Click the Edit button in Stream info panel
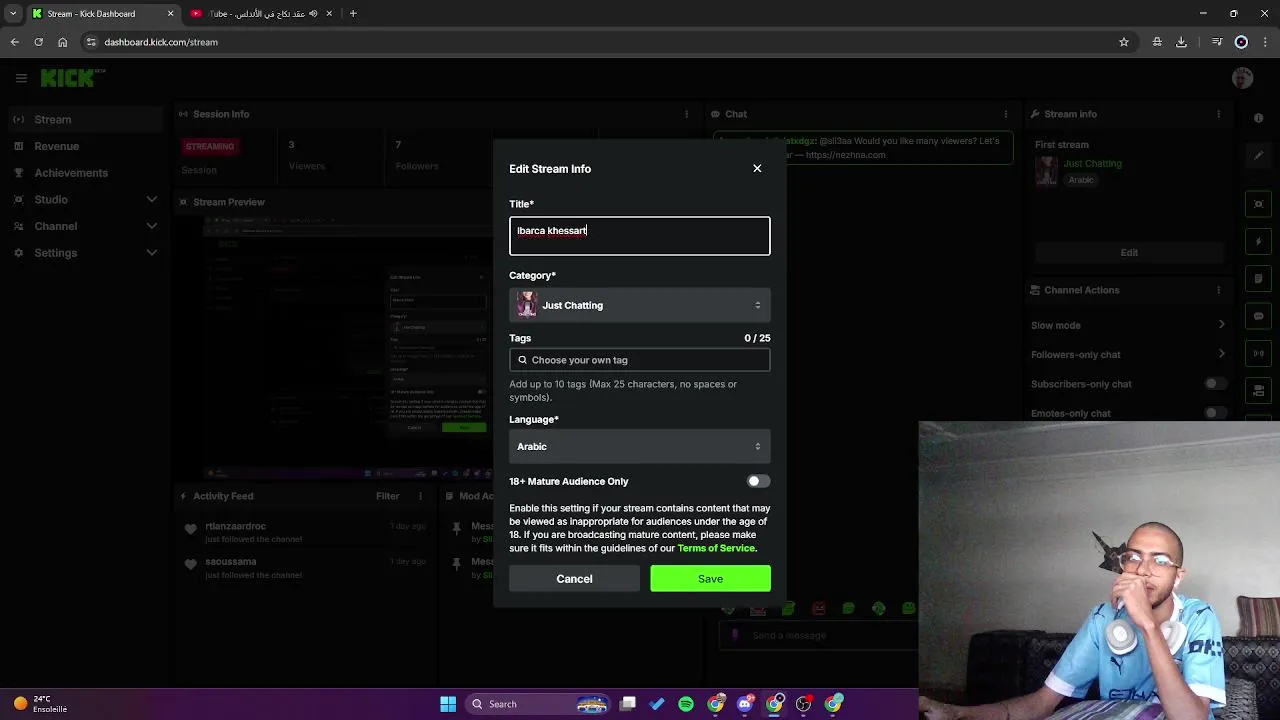 pyautogui.click(x=1129, y=252)
